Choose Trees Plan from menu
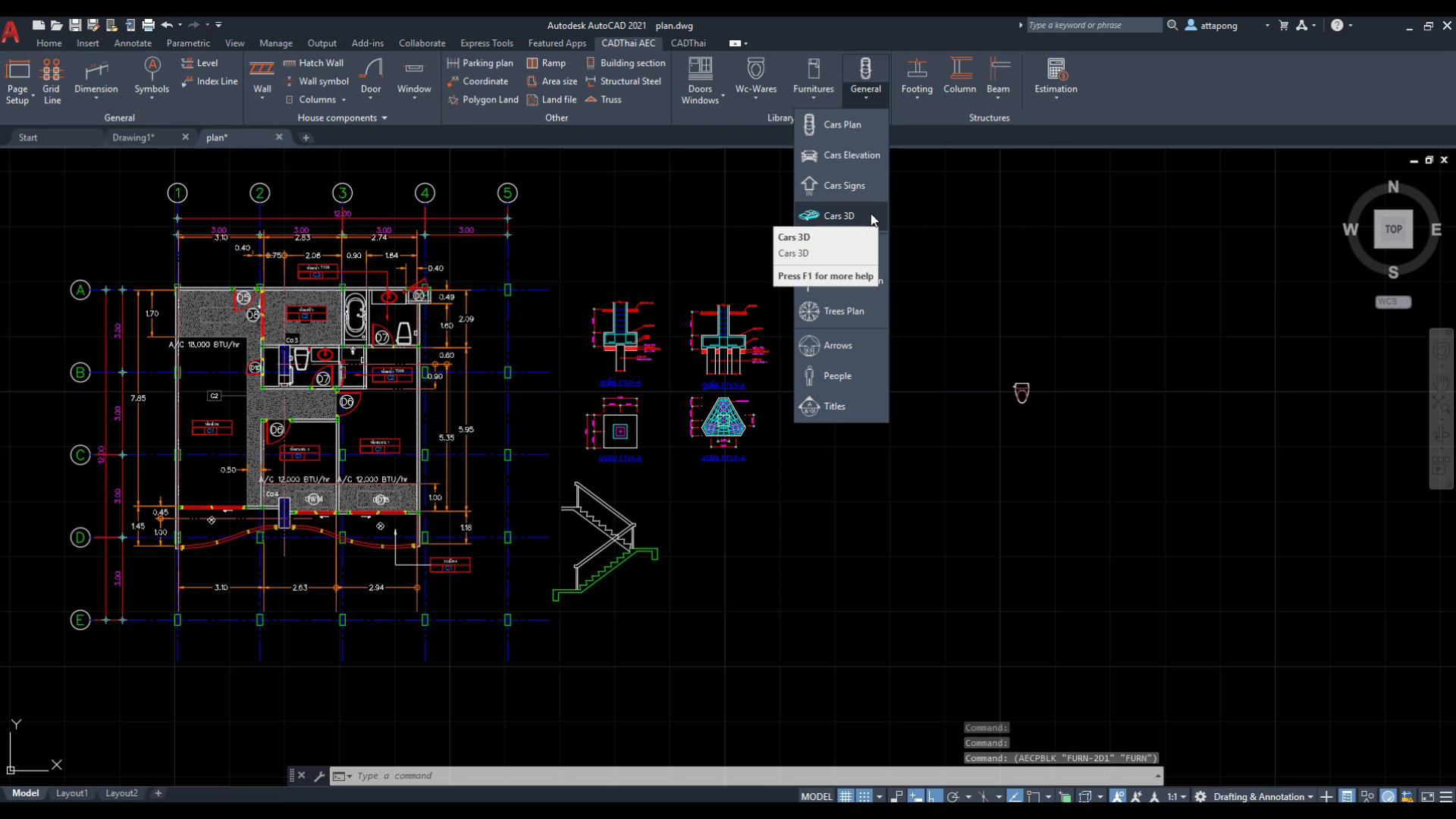The height and width of the screenshot is (819, 1456). (x=841, y=312)
